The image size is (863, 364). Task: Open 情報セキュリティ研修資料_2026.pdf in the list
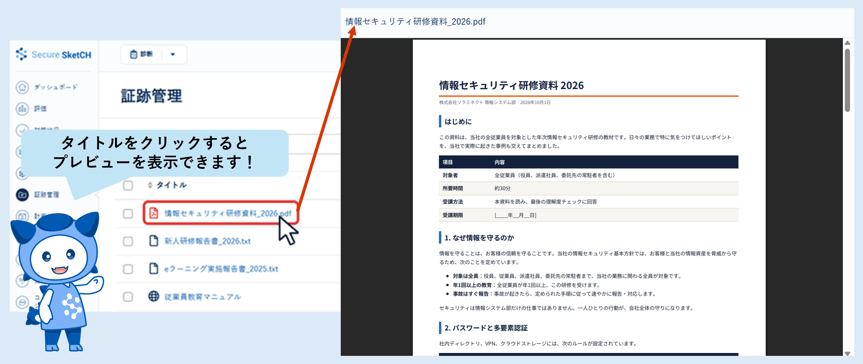click(228, 213)
